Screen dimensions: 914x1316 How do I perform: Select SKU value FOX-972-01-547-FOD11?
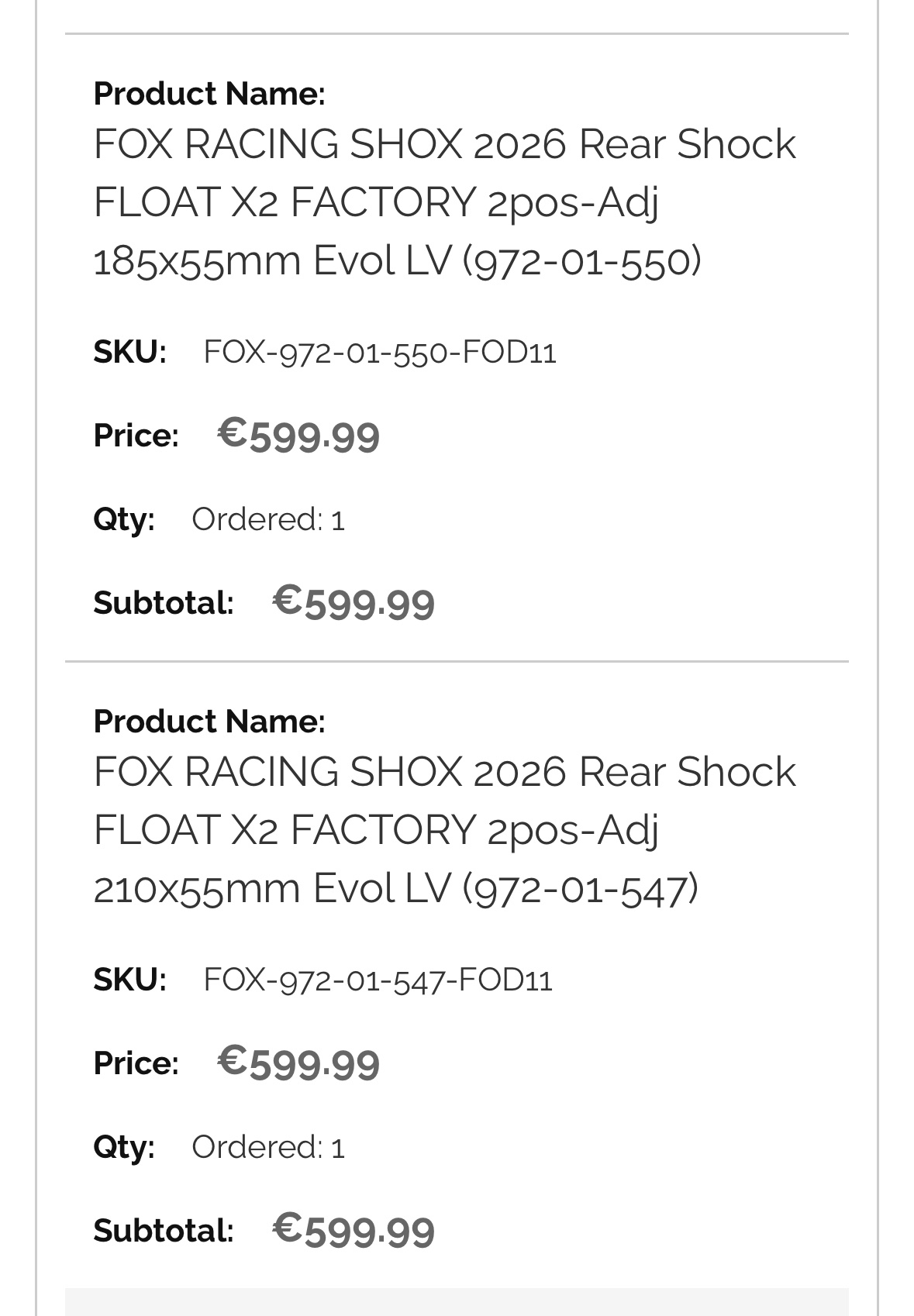click(378, 980)
